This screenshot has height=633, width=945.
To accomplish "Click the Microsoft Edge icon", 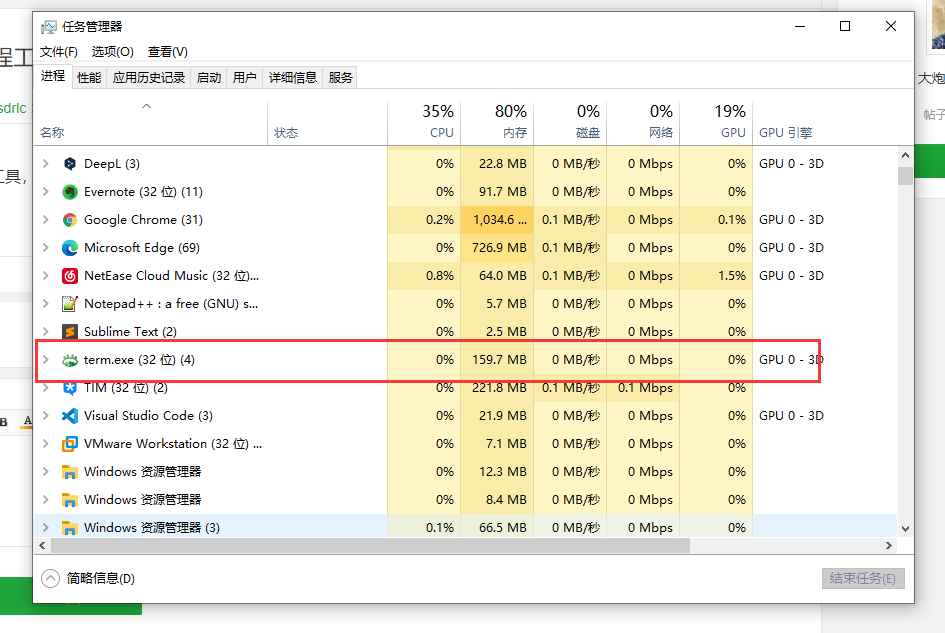I will point(70,248).
